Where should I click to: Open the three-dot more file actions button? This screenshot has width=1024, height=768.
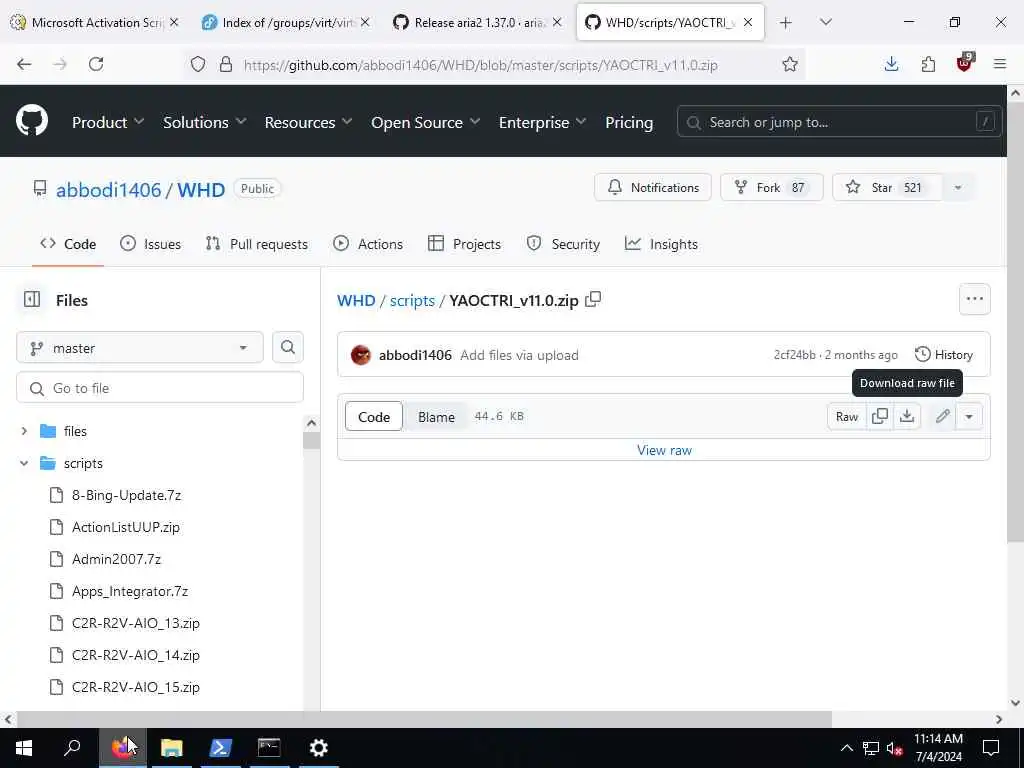974,299
